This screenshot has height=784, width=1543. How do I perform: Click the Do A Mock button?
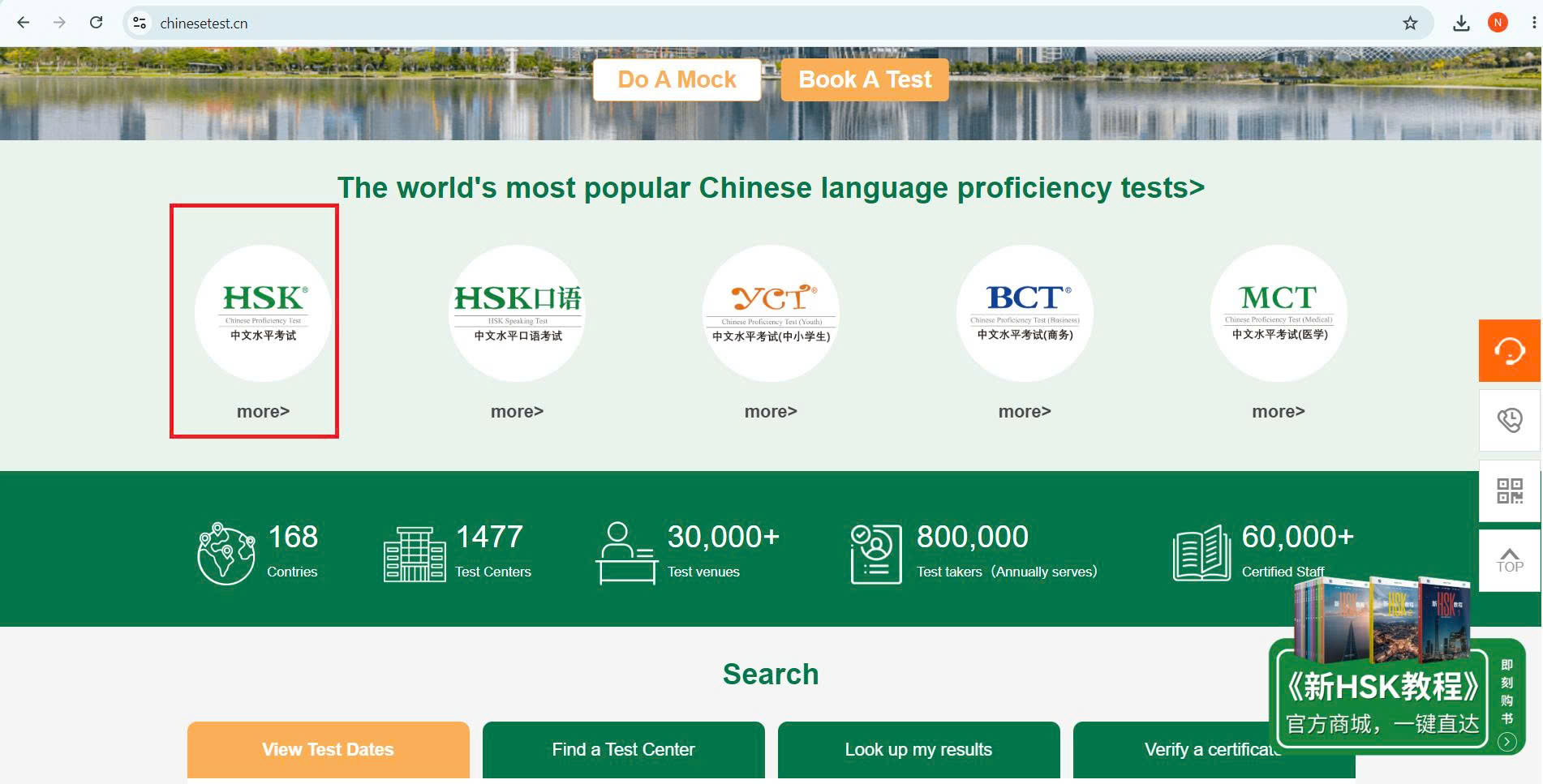pyautogui.click(x=677, y=79)
